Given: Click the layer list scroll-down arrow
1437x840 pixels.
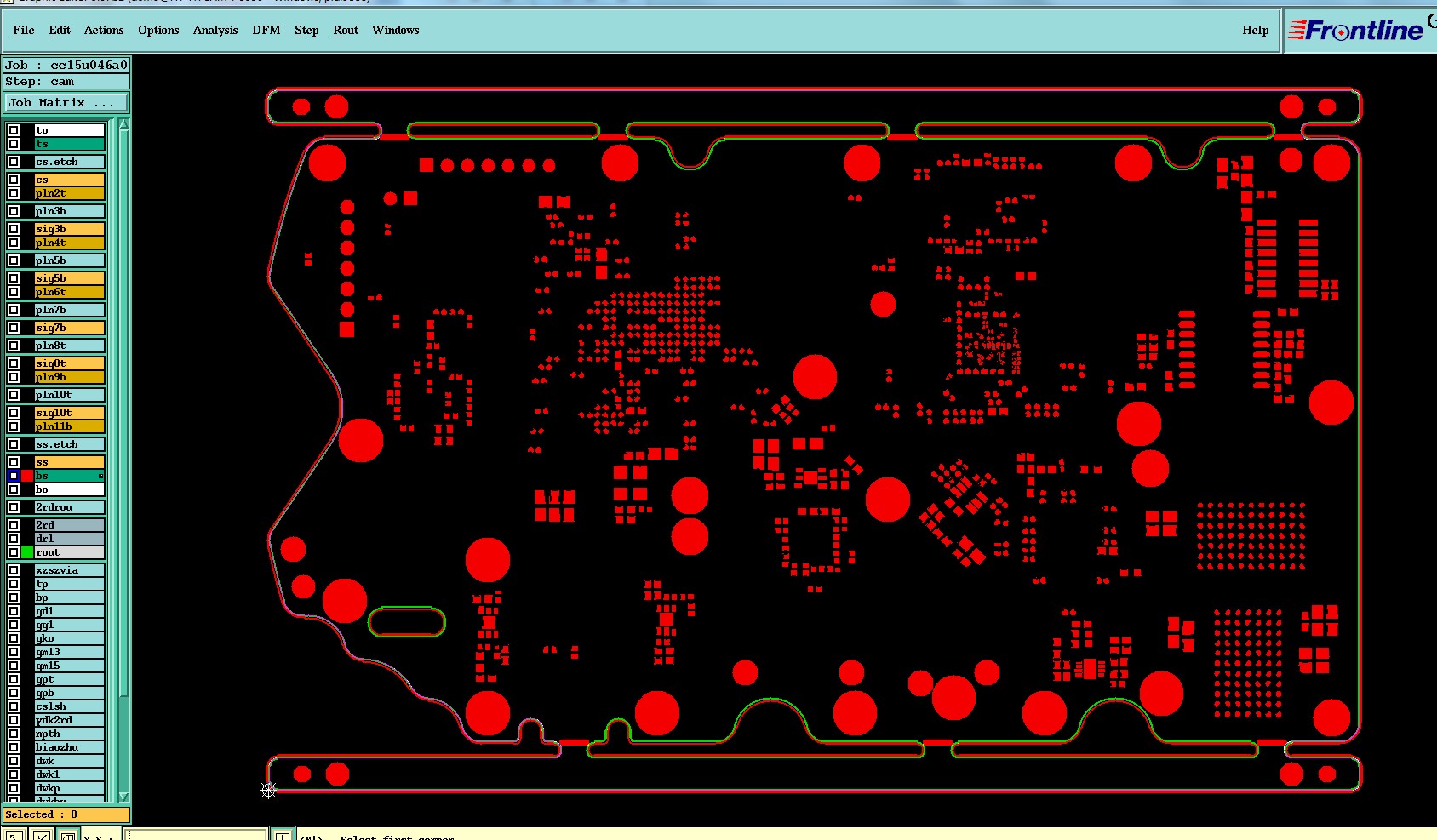Looking at the screenshot, I should (124, 797).
